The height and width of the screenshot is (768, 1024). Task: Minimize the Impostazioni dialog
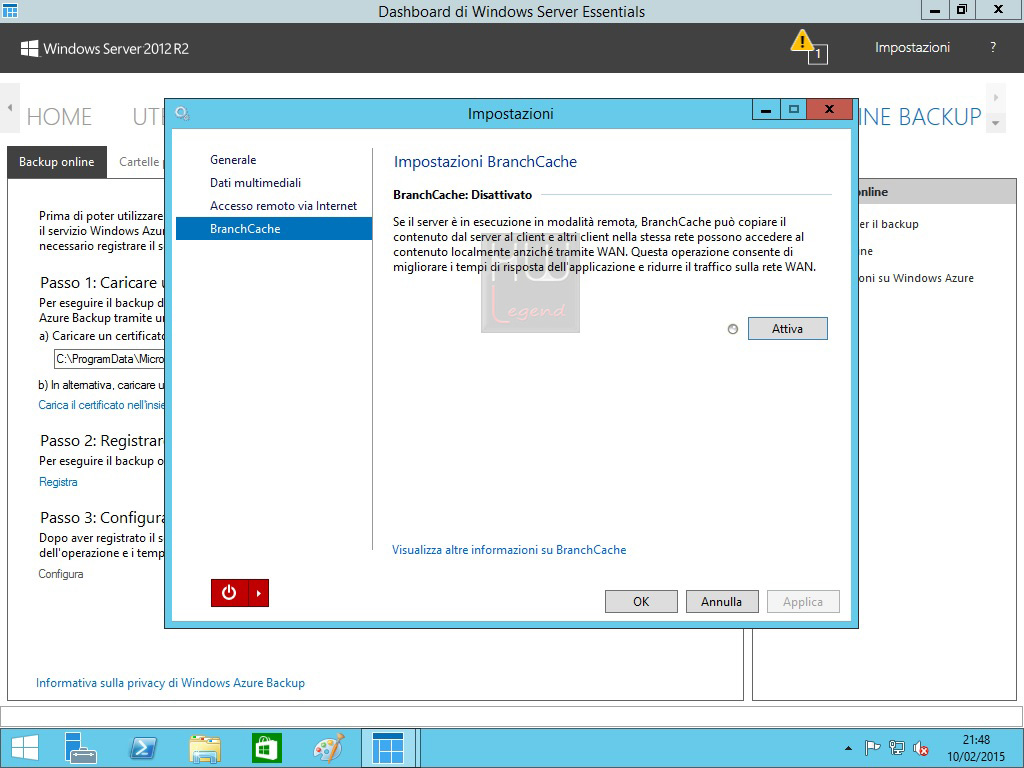point(766,110)
